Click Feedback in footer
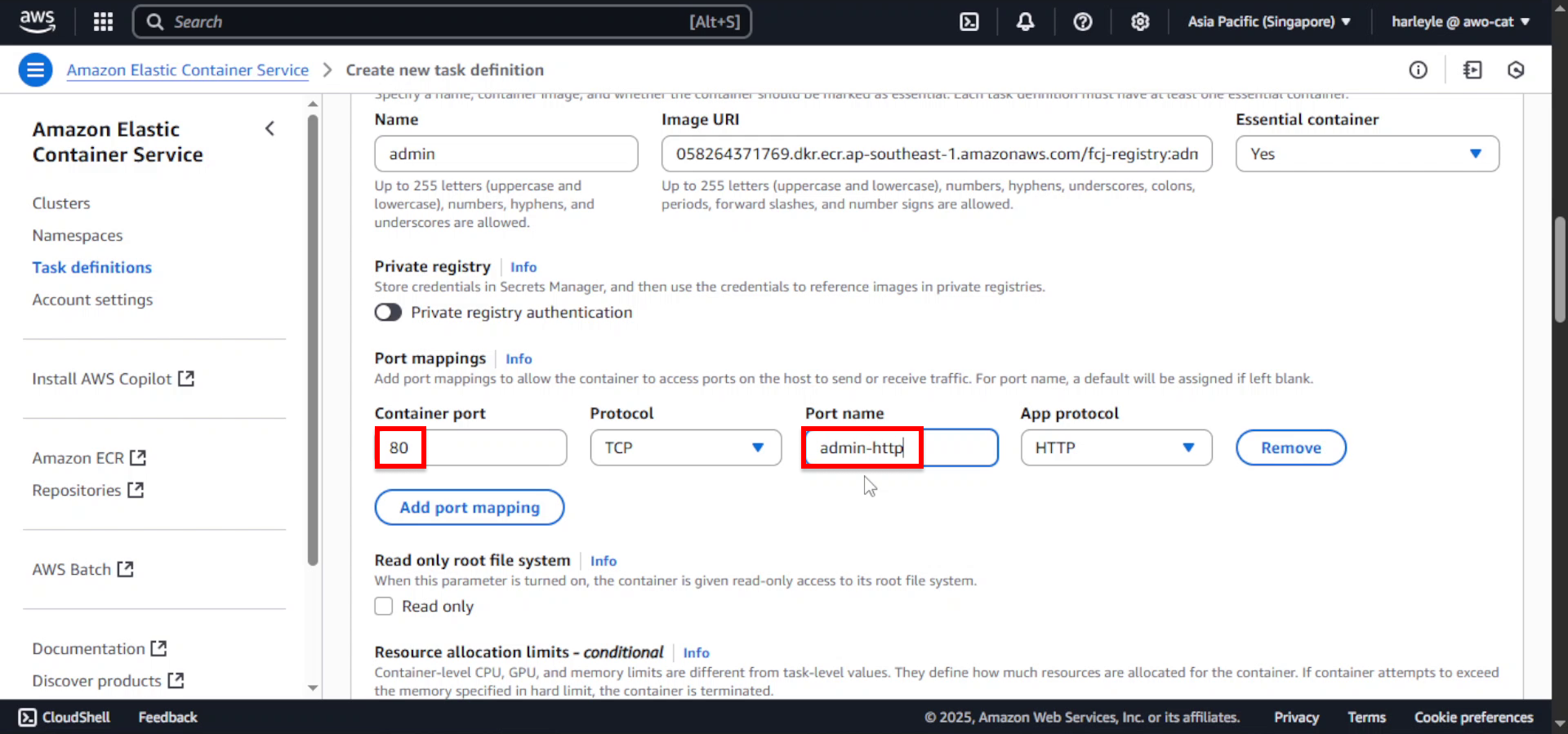1568x734 pixels. click(x=167, y=717)
